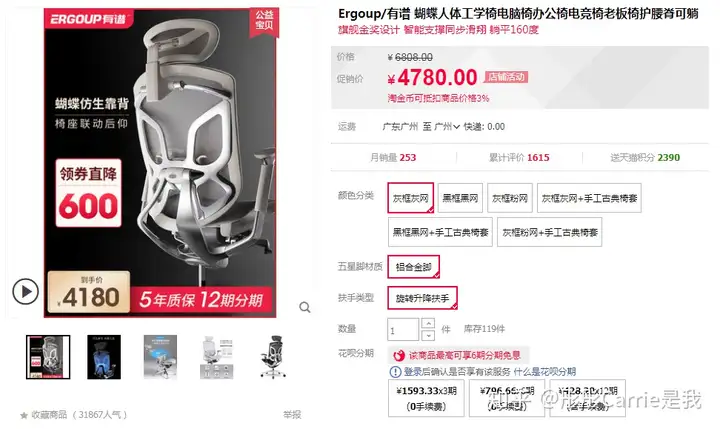Expand the 广州 delivery destination dropdown
The height and width of the screenshot is (429, 720).
[x=446, y=127]
